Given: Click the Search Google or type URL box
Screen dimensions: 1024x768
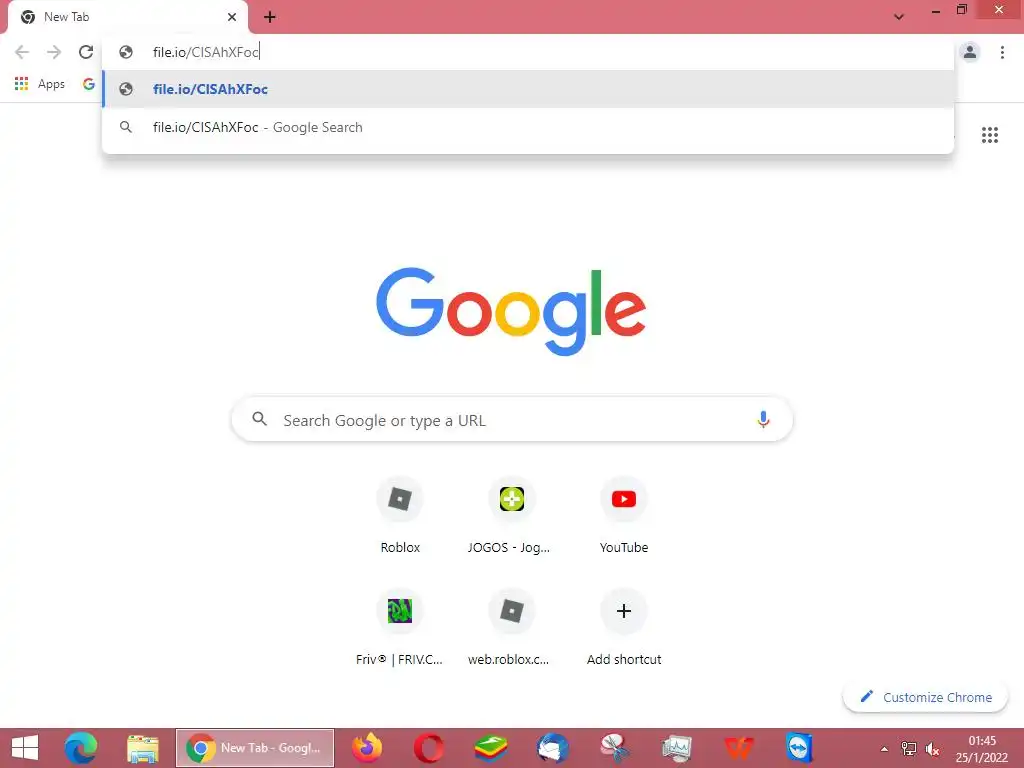Looking at the screenshot, I should pyautogui.click(x=512, y=419).
